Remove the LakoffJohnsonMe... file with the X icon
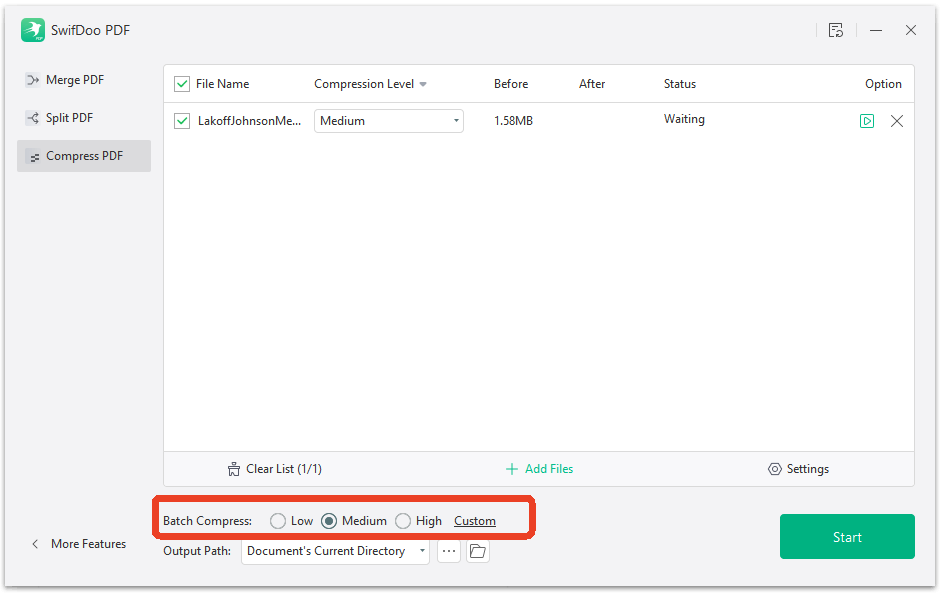This screenshot has height=593, width=940. coord(897,121)
